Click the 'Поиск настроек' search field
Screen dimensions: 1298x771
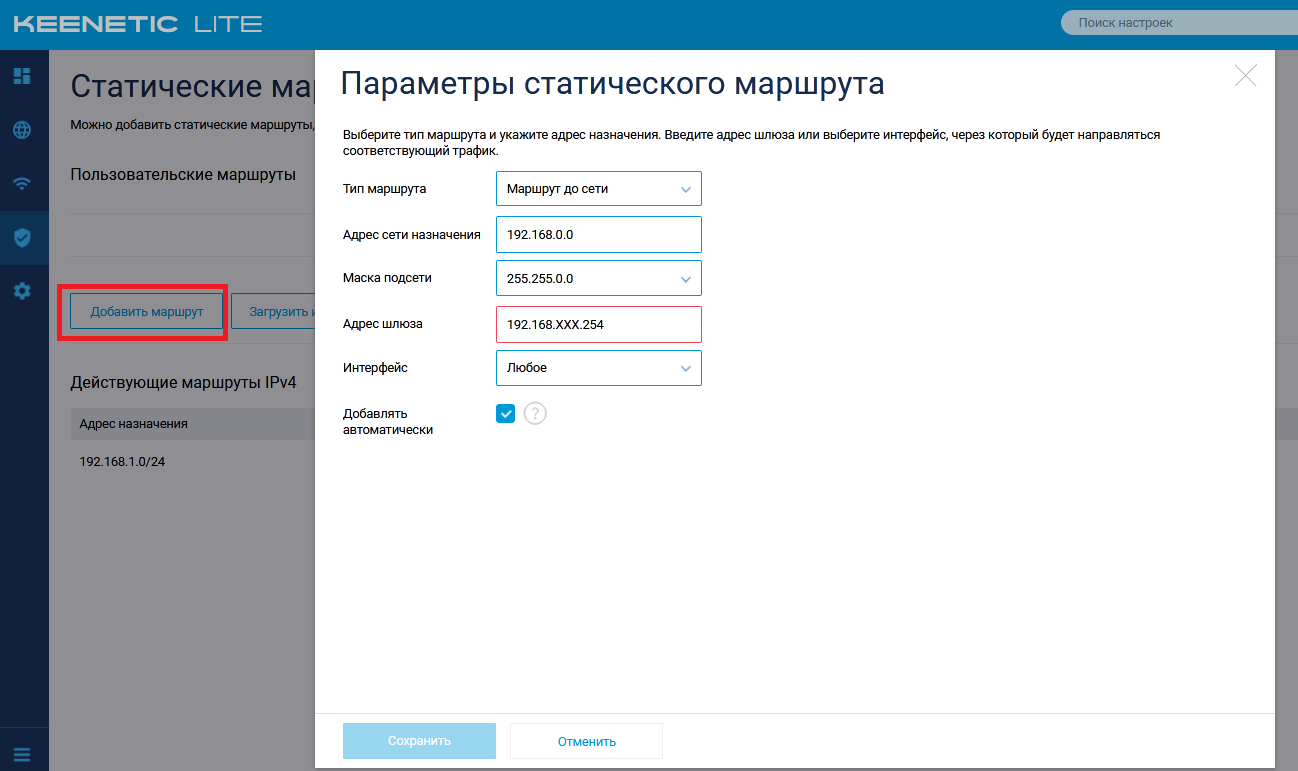pyautogui.click(x=1179, y=22)
